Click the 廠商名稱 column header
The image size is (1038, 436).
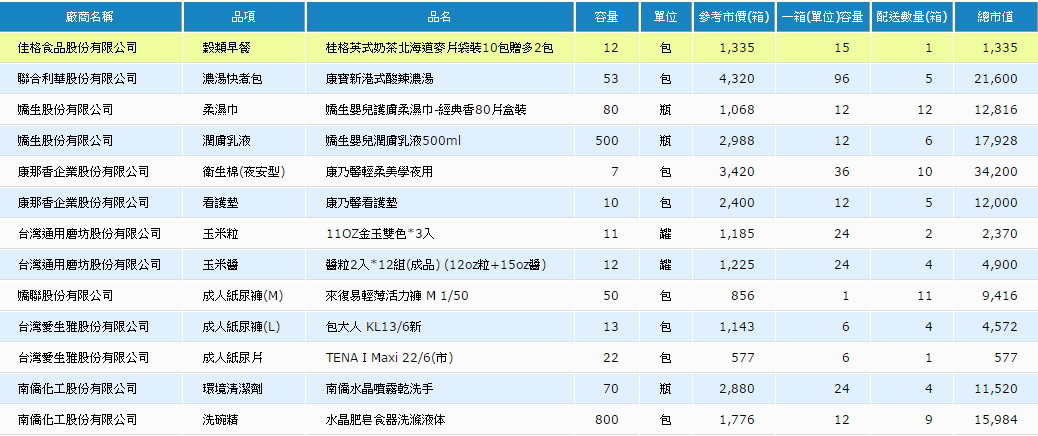pos(91,17)
